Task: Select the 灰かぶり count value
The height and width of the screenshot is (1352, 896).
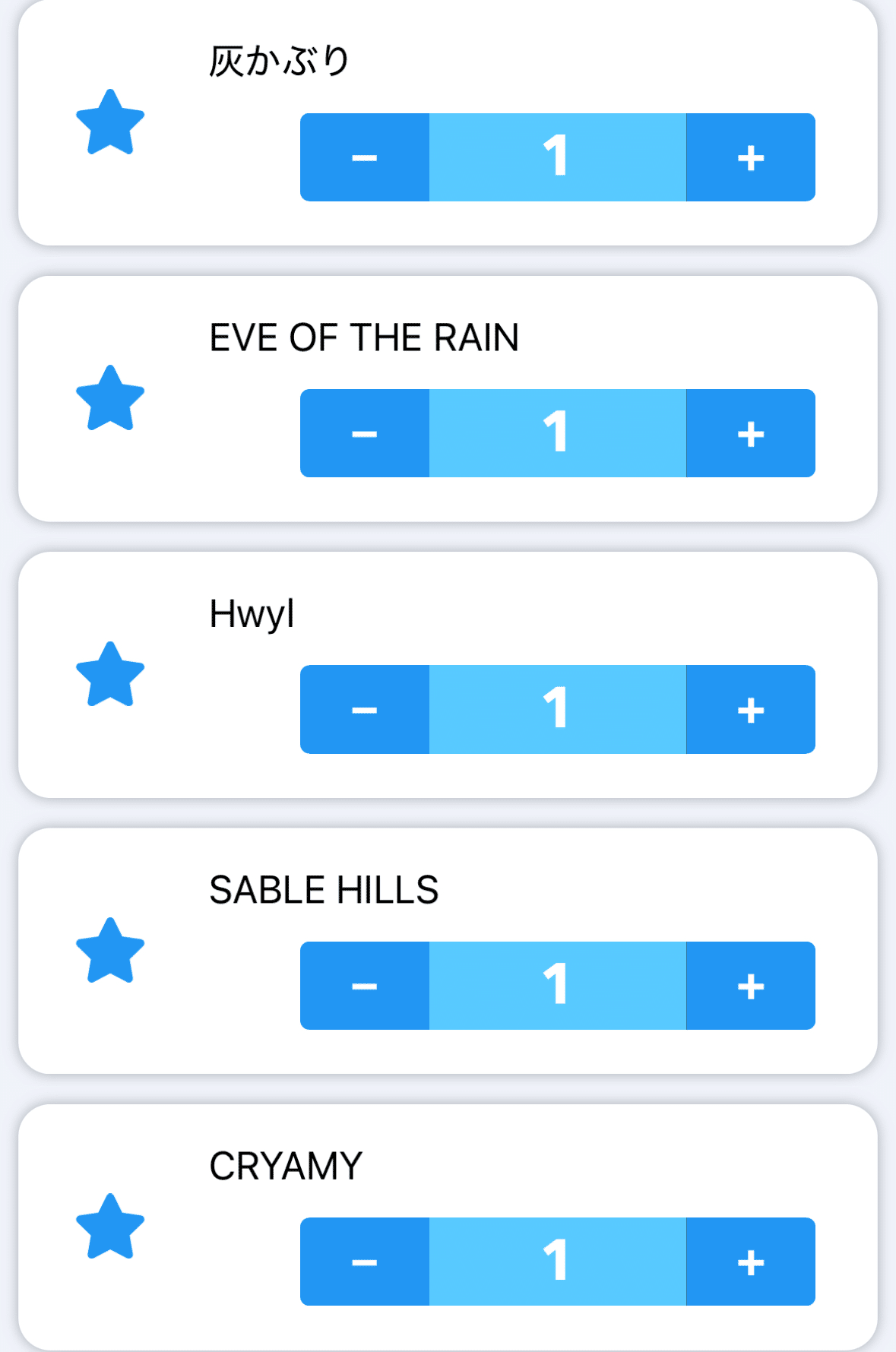Action: click(x=557, y=157)
